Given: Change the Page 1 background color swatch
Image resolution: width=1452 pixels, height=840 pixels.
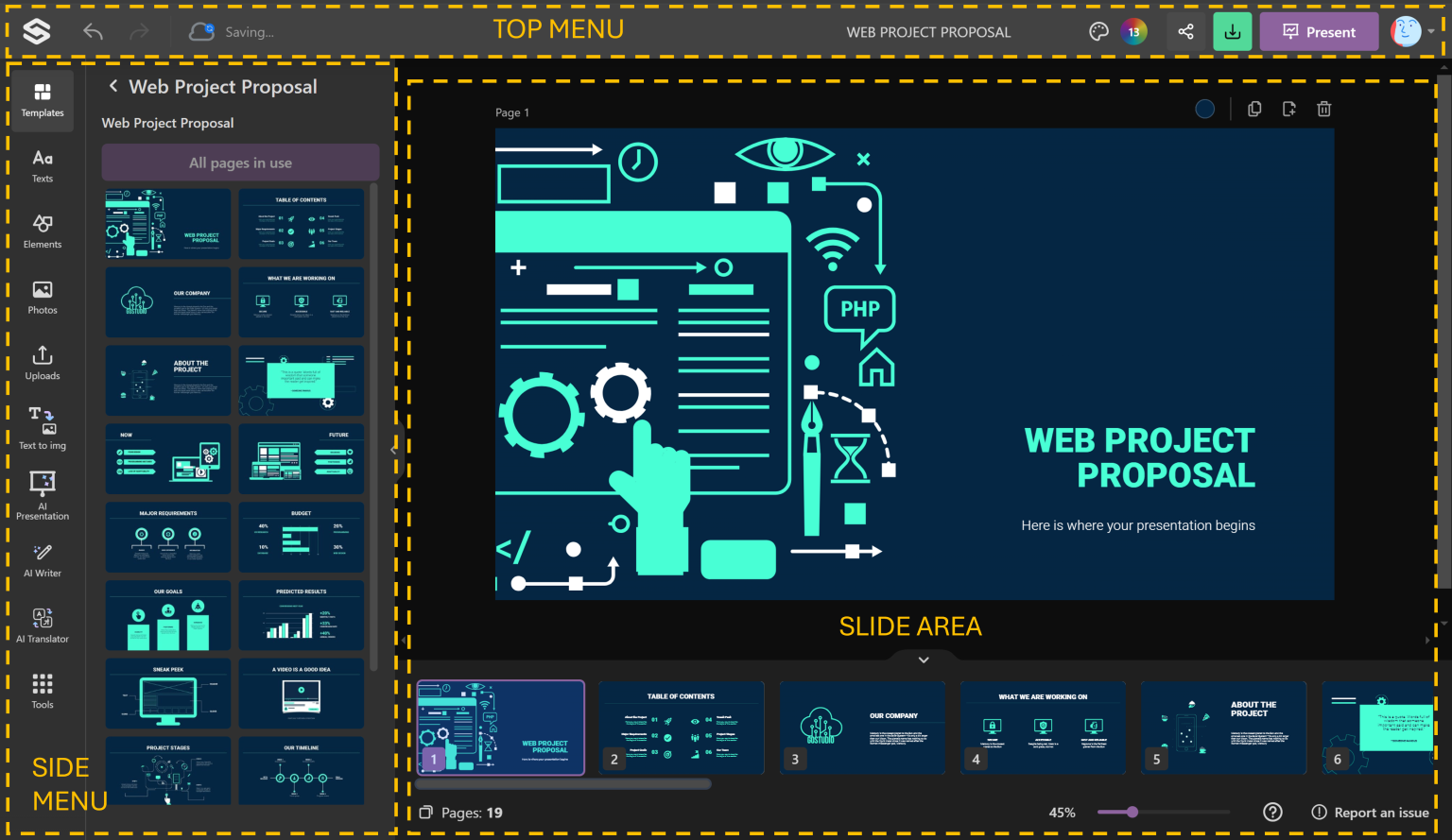Looking at the screenshot, I should point(1204,109).
